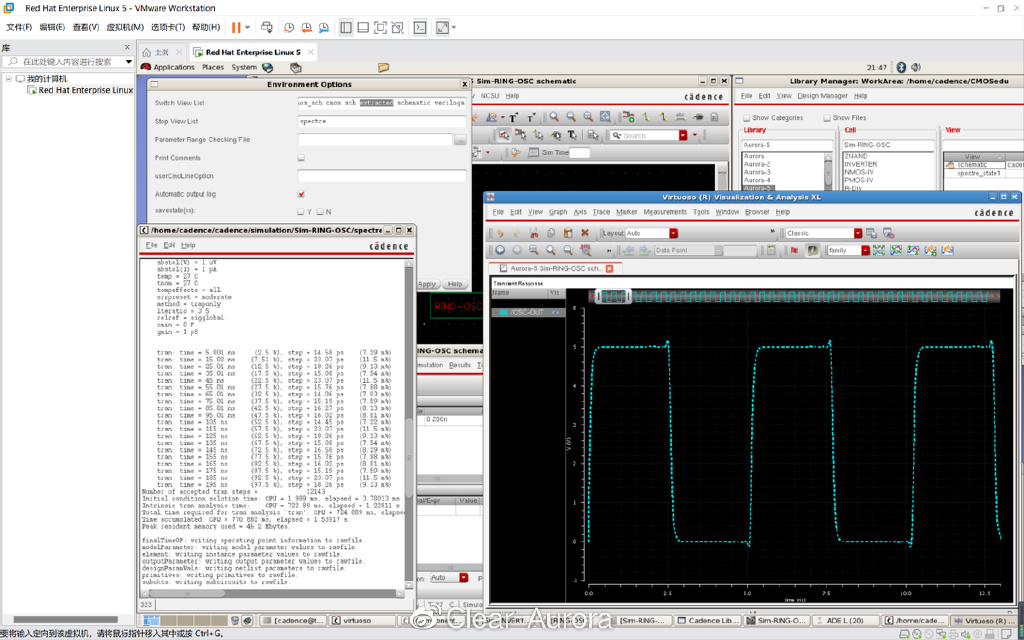Check savestate Y checkbox

(x=300, y=212)
